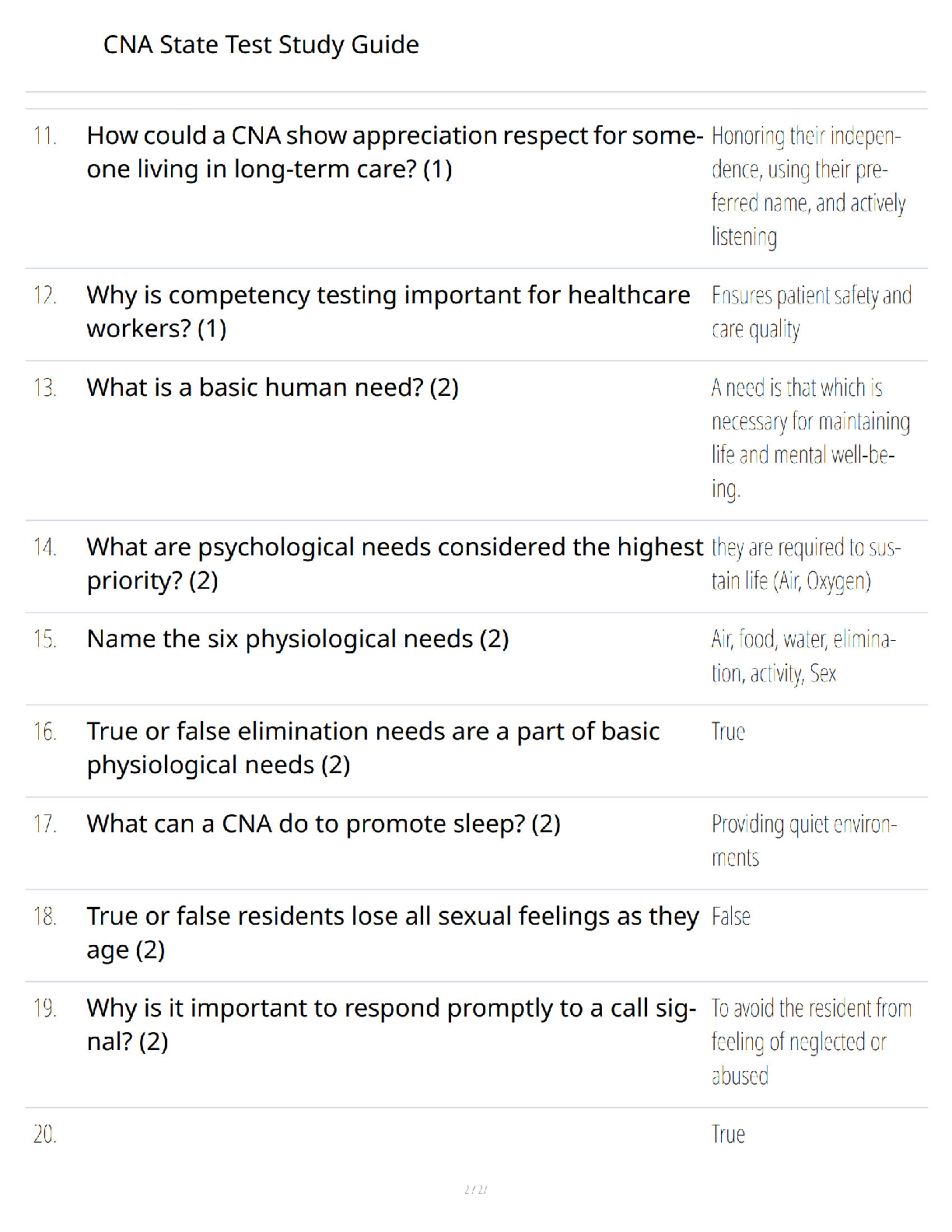This screenshot has height=1232, width=952.
Task: Select question 13 'What is a basic human need?'
Action: click(x=272, y=387)
